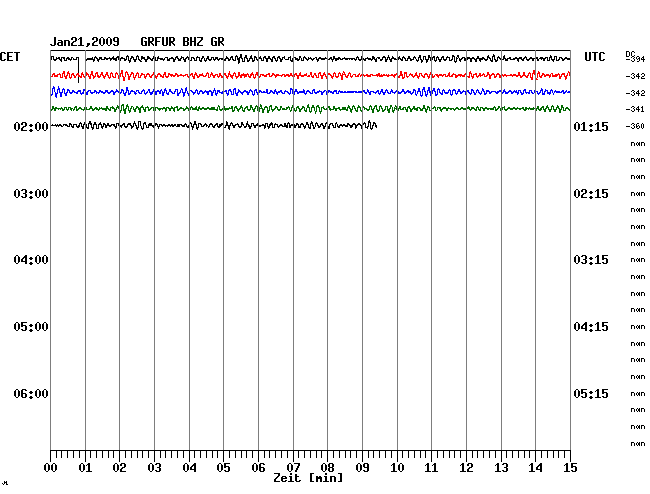Screen dimensions: 650x494
Task: Click the 07 minute axis label
Action: 293,468
